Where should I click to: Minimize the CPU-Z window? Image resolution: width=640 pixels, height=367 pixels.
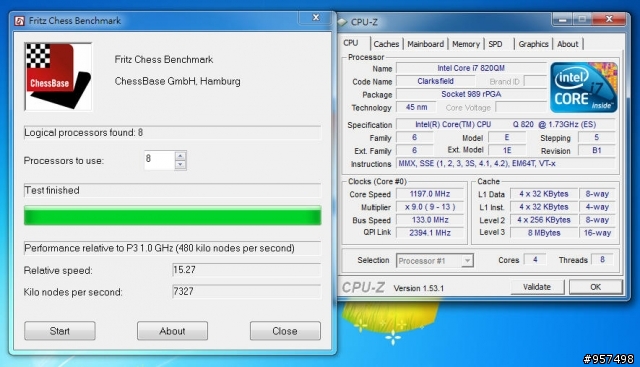562,19
